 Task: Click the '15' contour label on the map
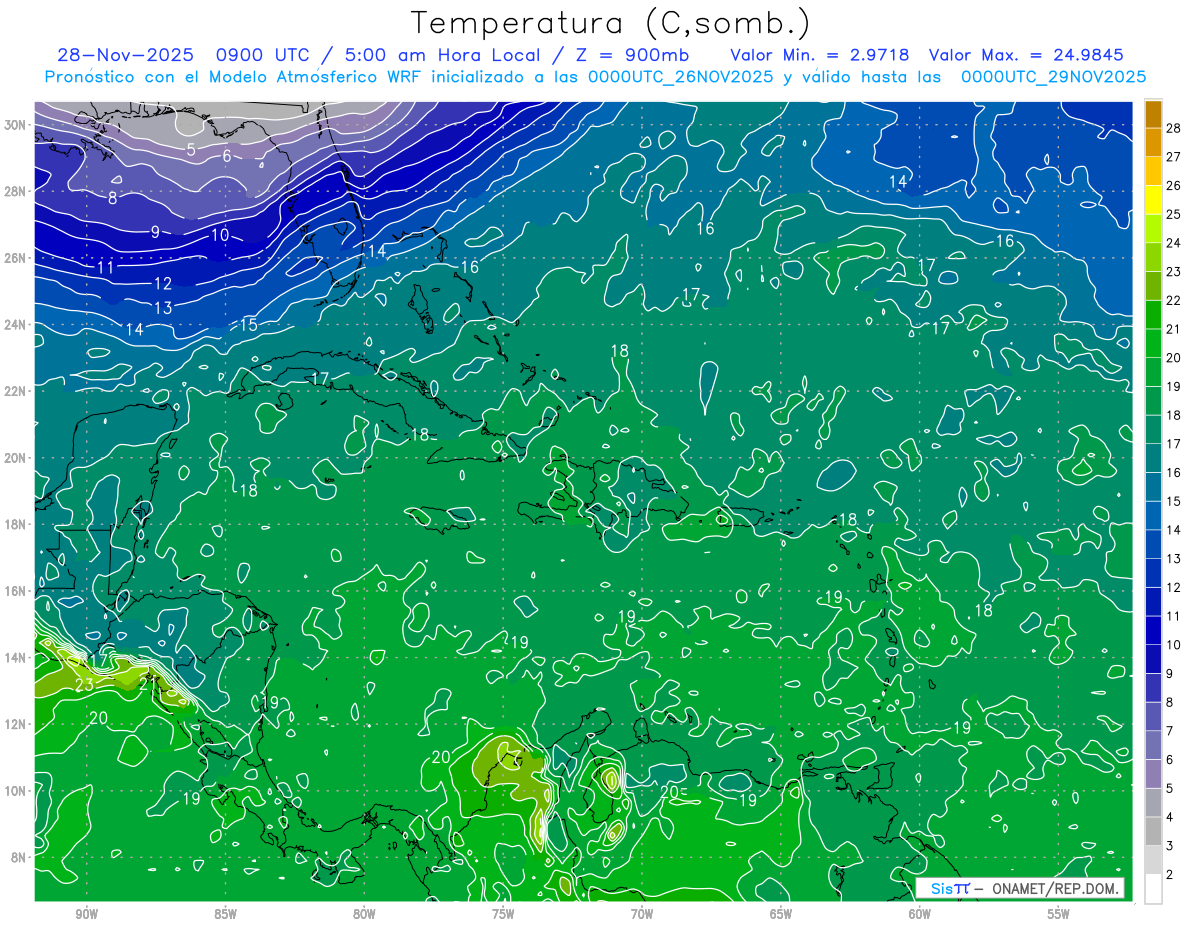click(x=249, y=324)
